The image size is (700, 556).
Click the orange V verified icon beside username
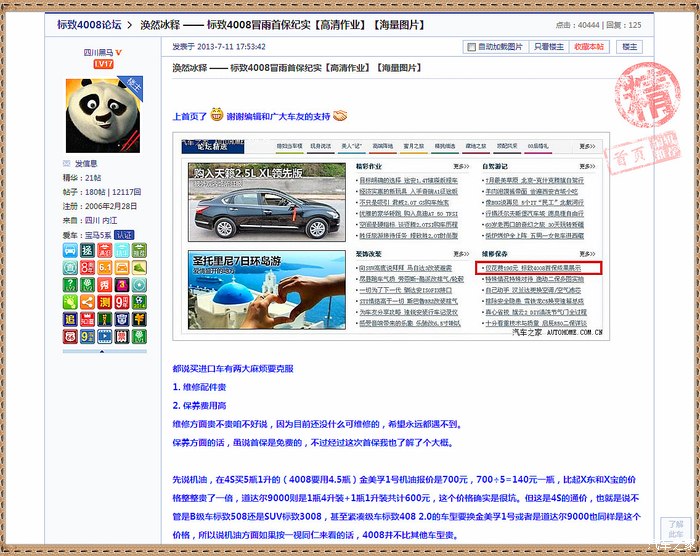coord(119,52)
